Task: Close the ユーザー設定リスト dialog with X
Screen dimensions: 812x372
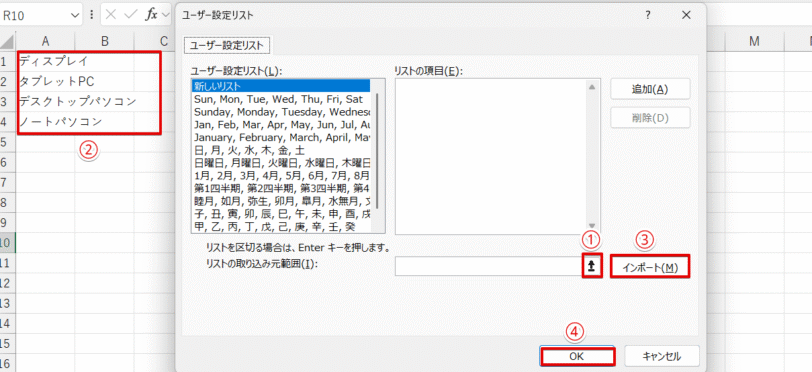Action: tap(687, 16)
